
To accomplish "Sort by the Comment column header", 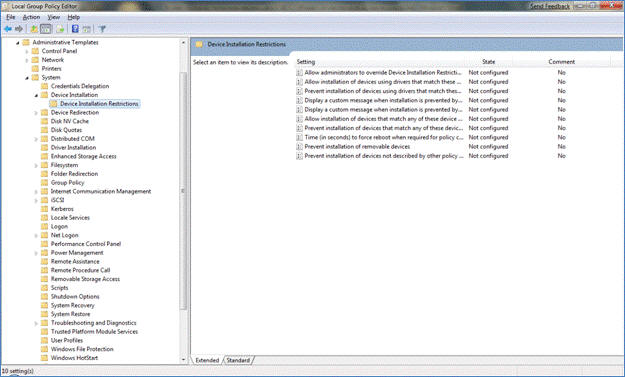I will (562, 62).
